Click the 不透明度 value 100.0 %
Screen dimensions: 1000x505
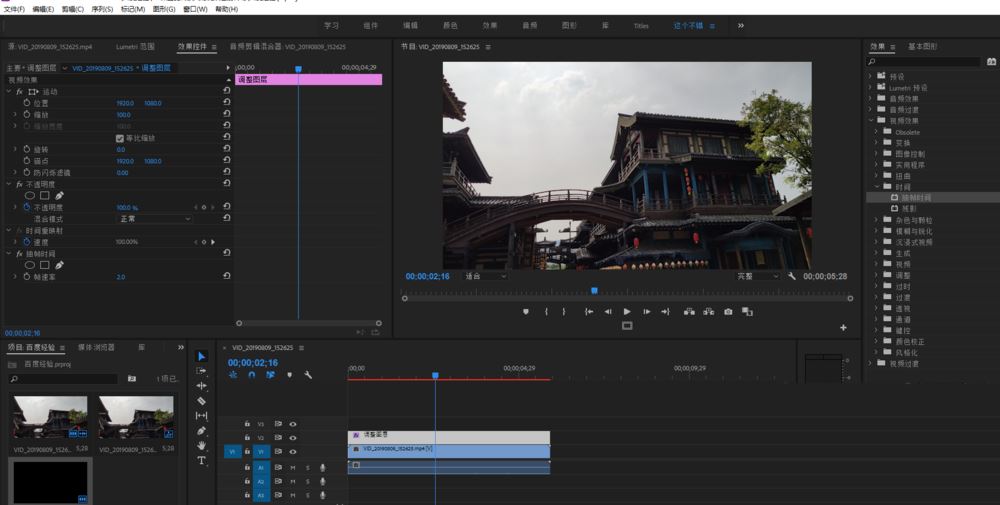point(127,207)
